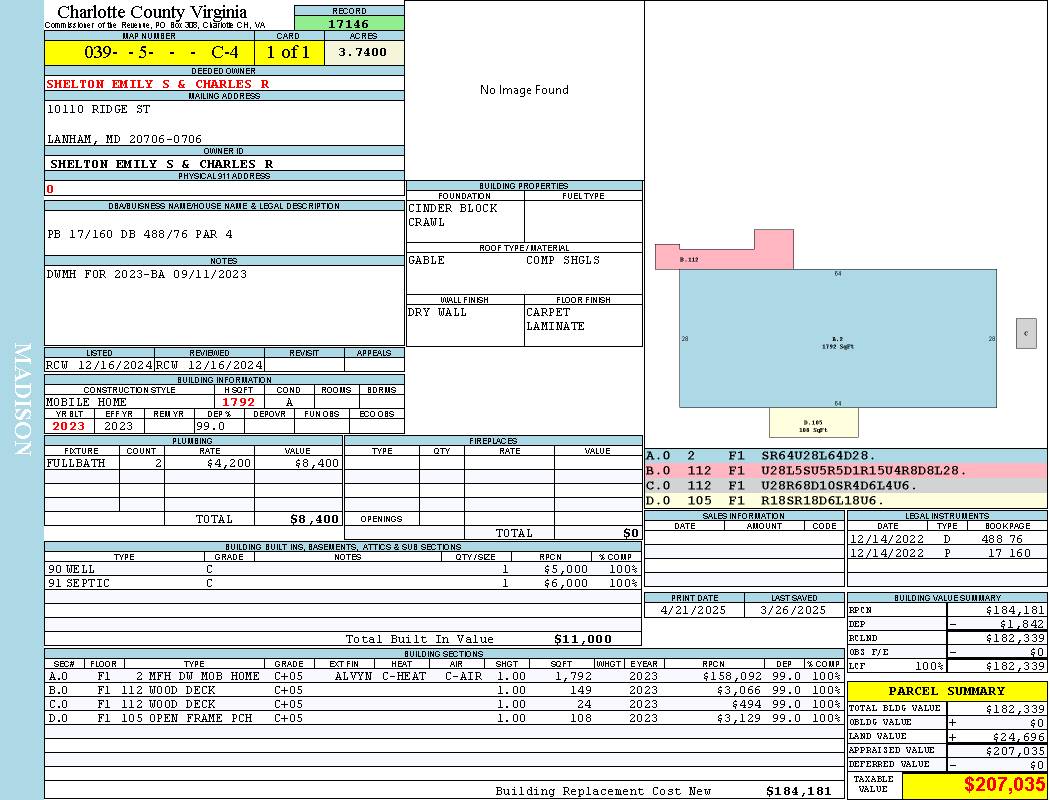Click plumbing total $8,400
This screenshot has height=800, width=1050.
click(x=314, y=519)
